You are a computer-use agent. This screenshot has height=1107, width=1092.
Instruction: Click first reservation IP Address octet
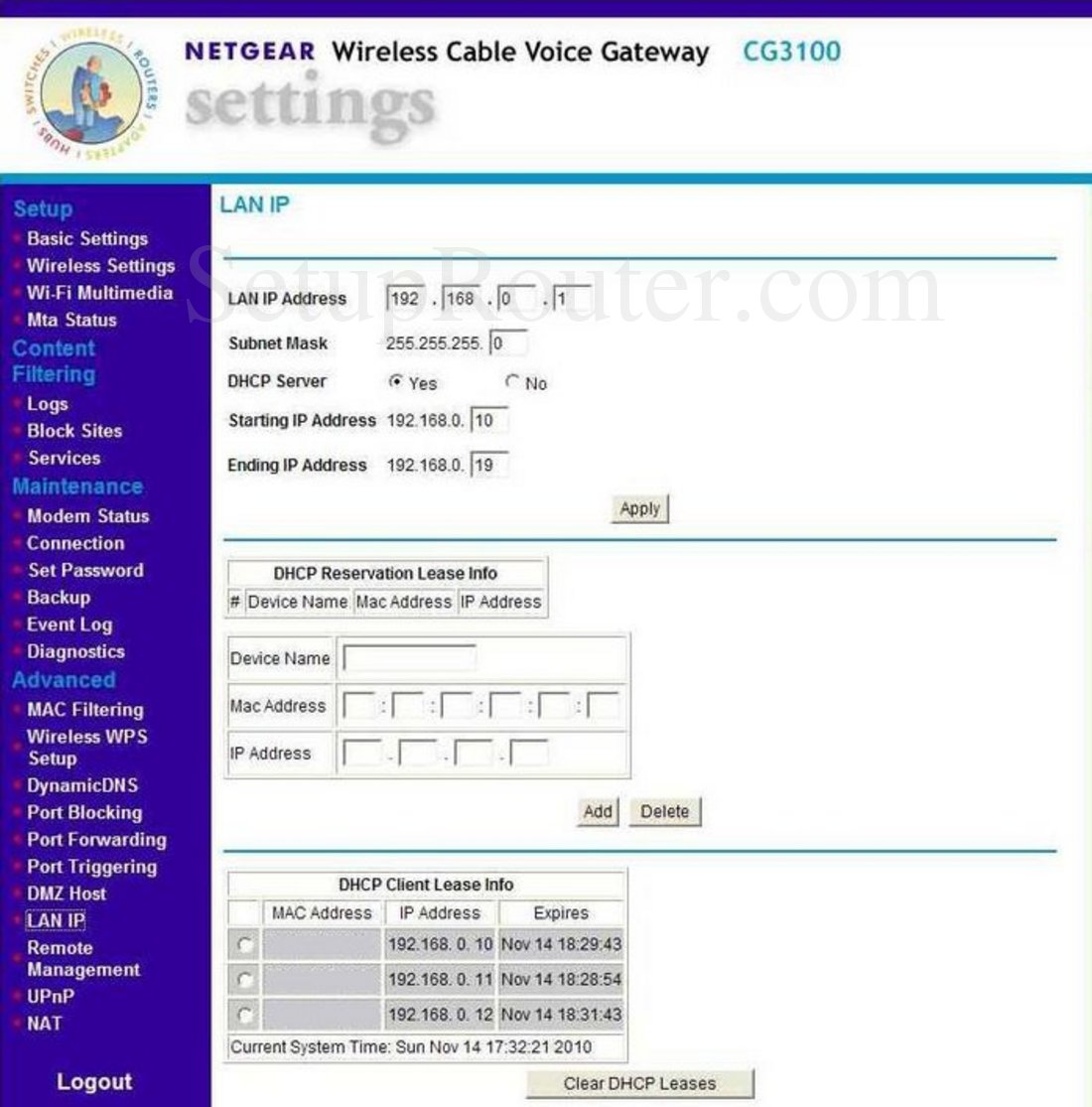[x=362, y=754]
